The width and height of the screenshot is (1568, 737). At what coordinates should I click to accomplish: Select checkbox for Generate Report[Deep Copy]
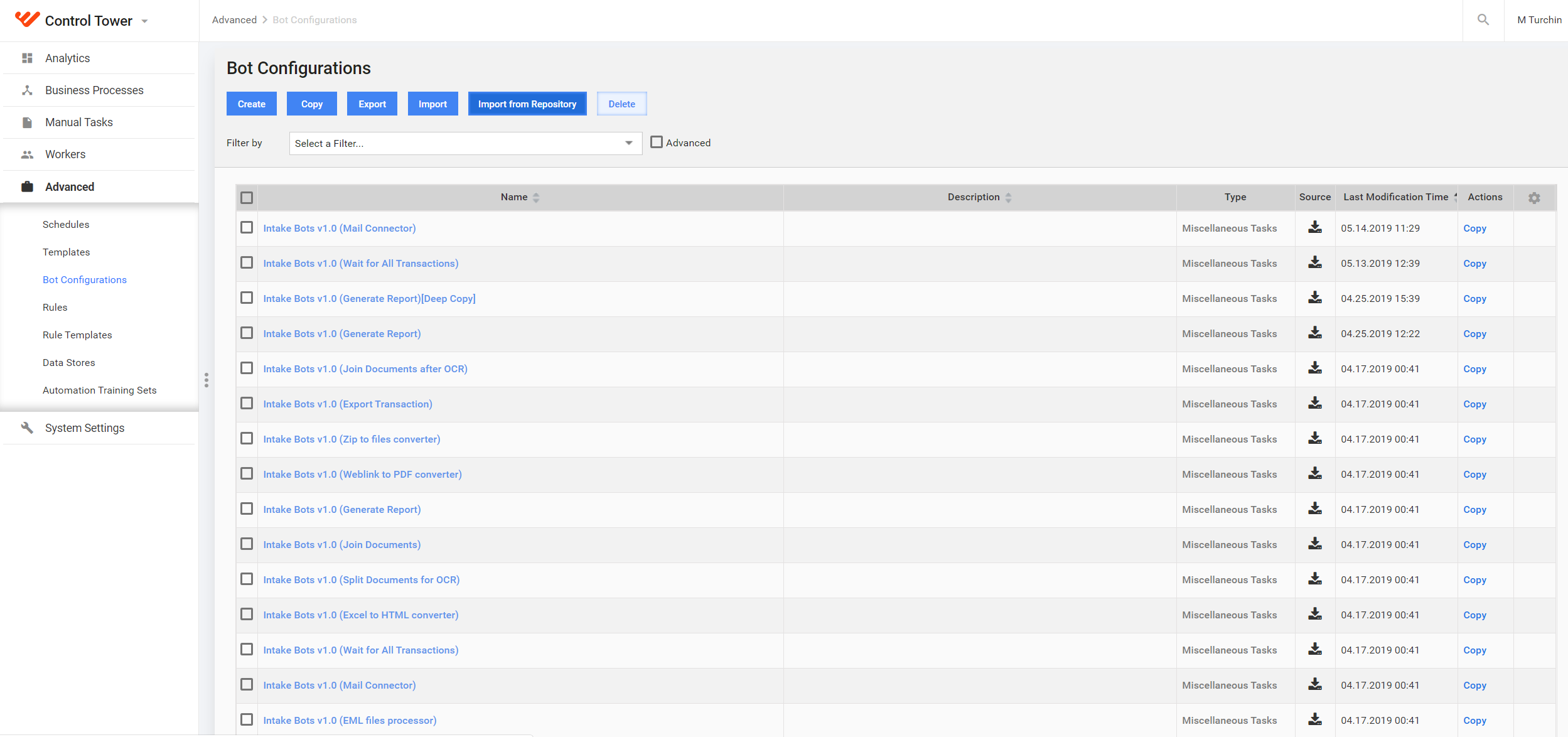[x=247, y=298]
